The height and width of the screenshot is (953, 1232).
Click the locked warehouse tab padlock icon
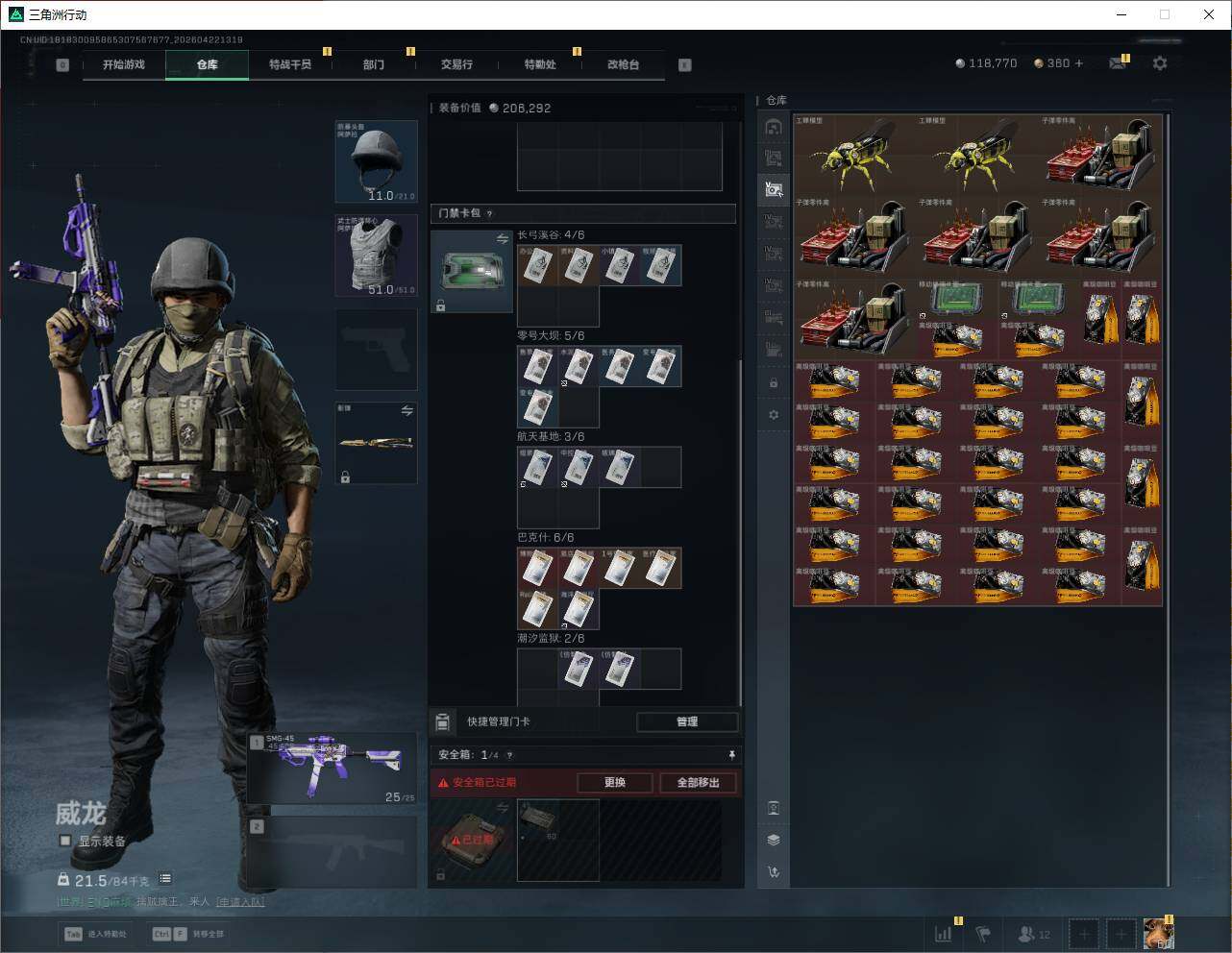coord(774,383)
